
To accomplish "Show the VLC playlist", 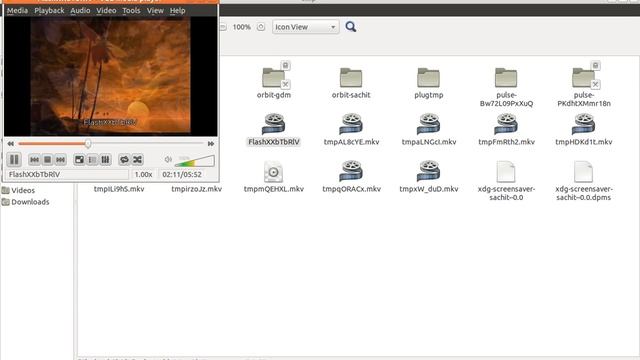I will click(x=92, y=160).
